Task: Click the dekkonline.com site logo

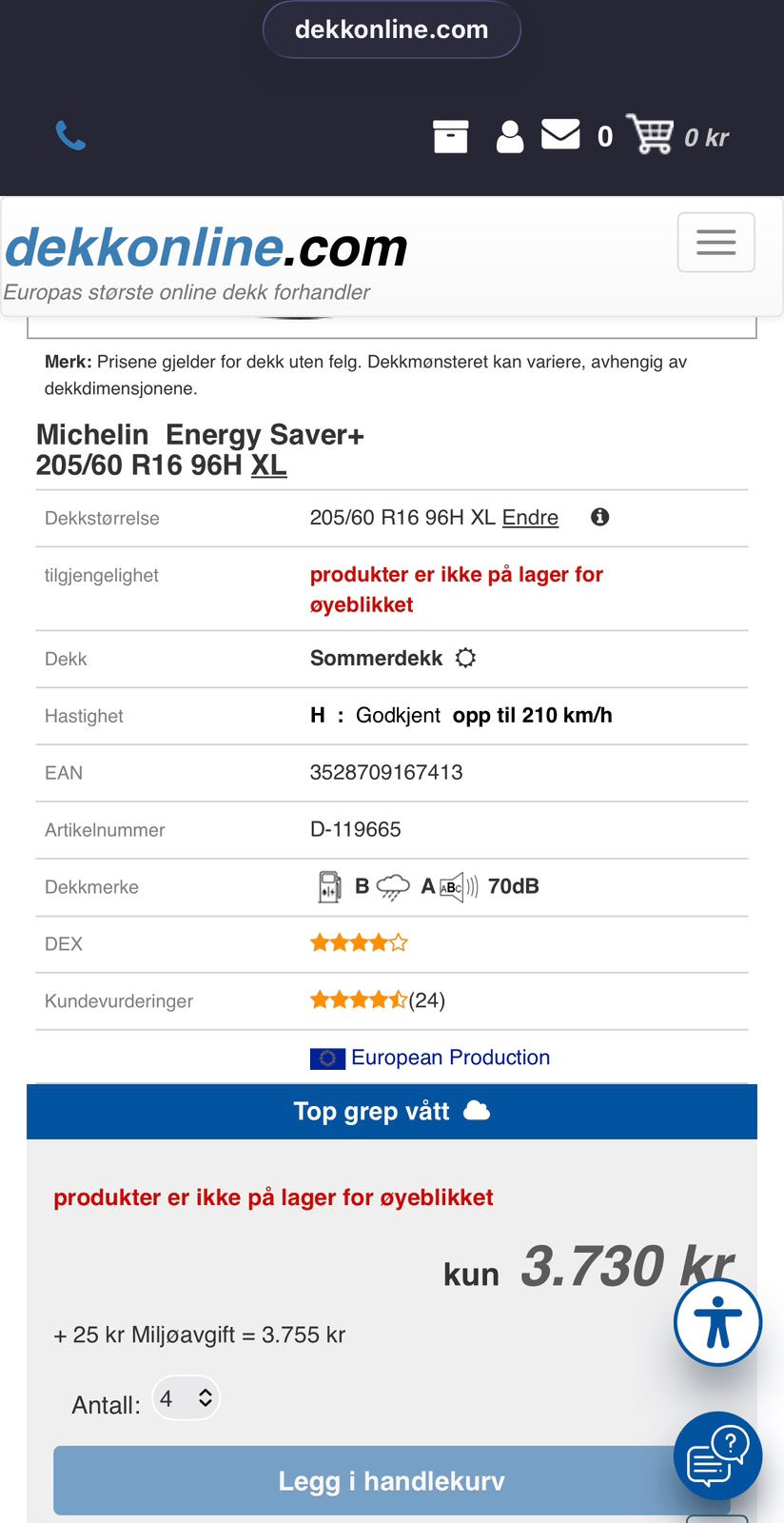Action: (x=206, y=248)
